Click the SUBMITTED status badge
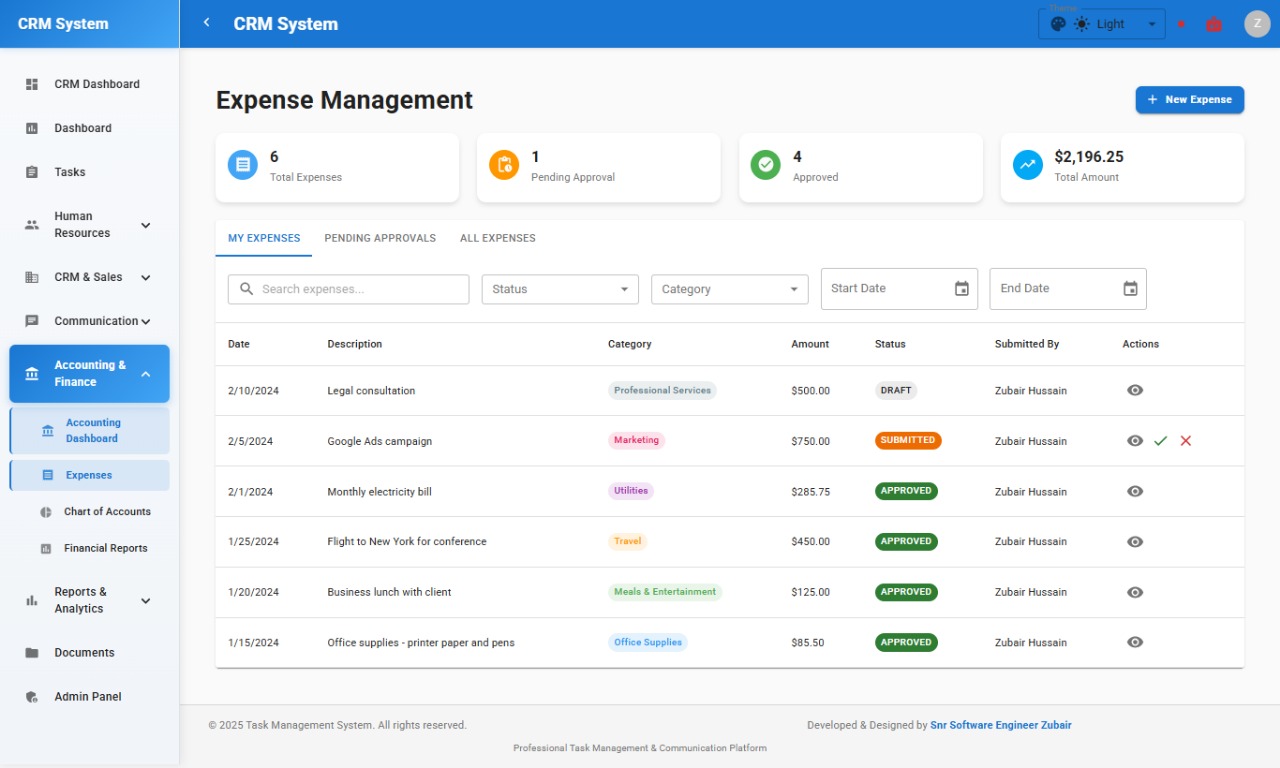This screenshot has width=1280, height=768. pyautogui.click(x=908, y=440)
